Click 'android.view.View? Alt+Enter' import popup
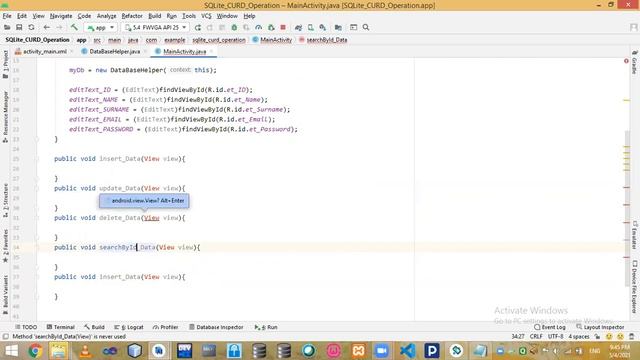The image size is (640, 360). coord(144,200)
